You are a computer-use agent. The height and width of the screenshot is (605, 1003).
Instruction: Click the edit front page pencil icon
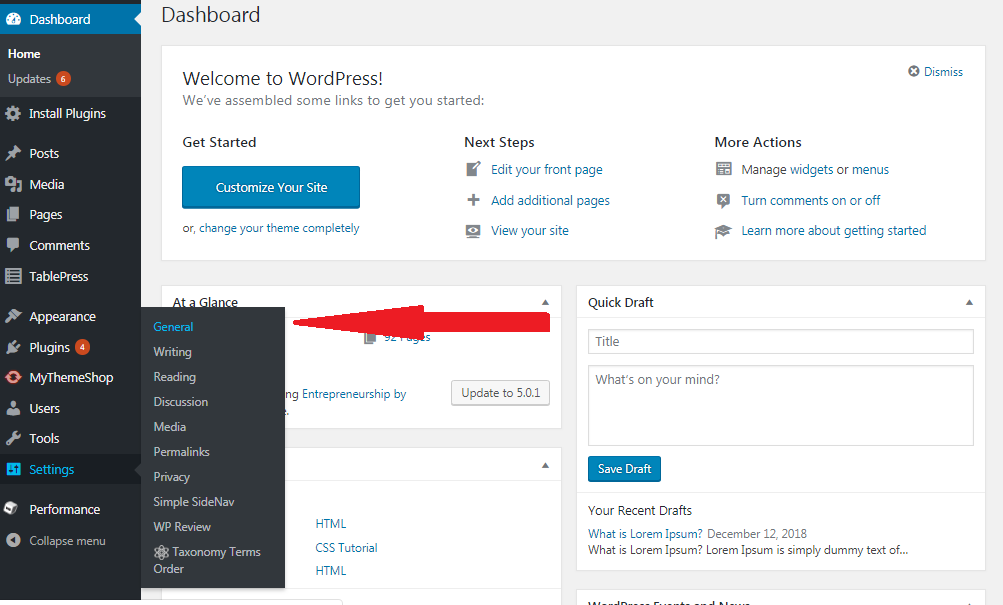pos(473,169)
